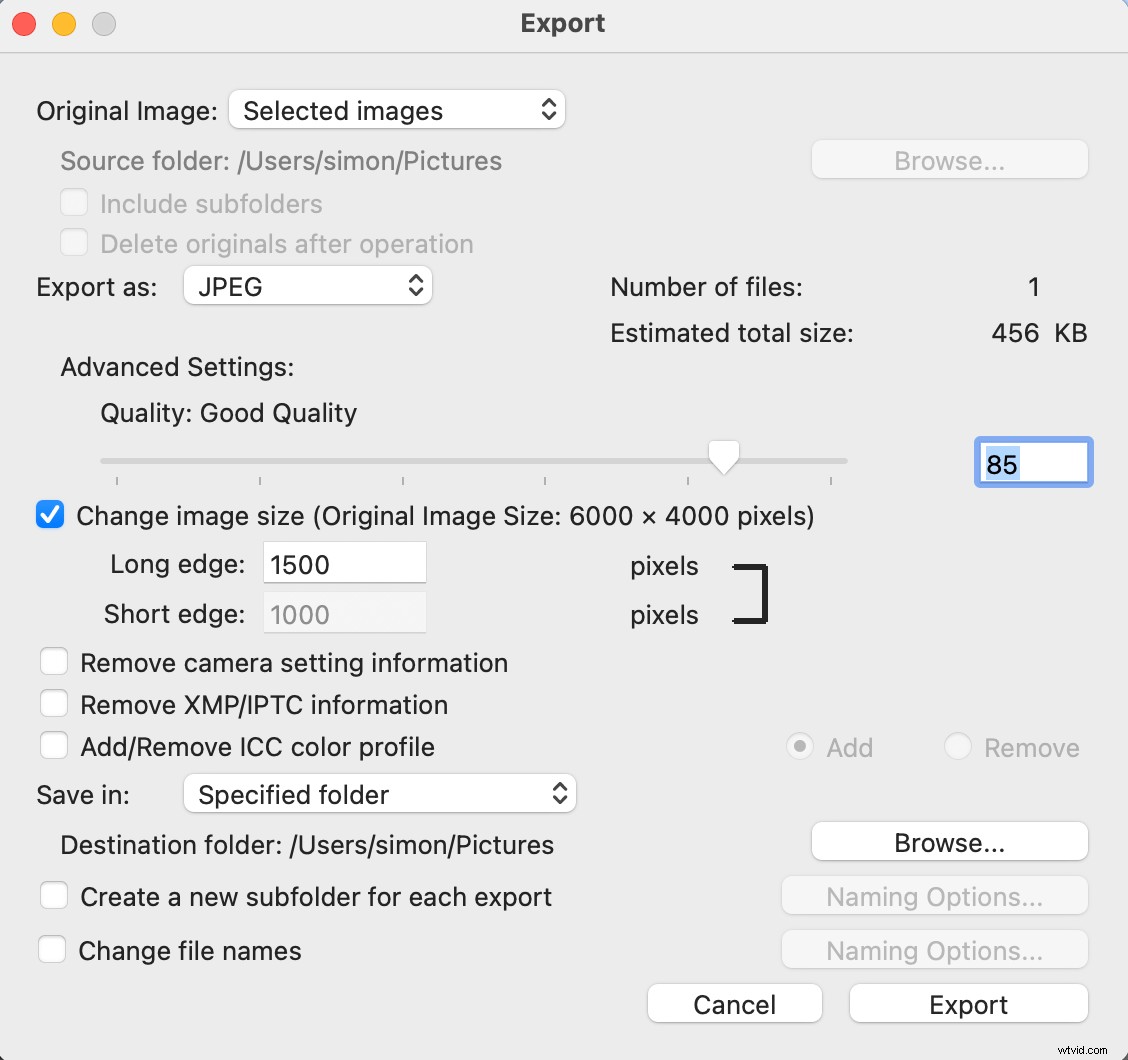The width and height of the screenshot is (1128, 1060).
Task: Open the Original Image dropdown
Action: [x=396, y=110]
